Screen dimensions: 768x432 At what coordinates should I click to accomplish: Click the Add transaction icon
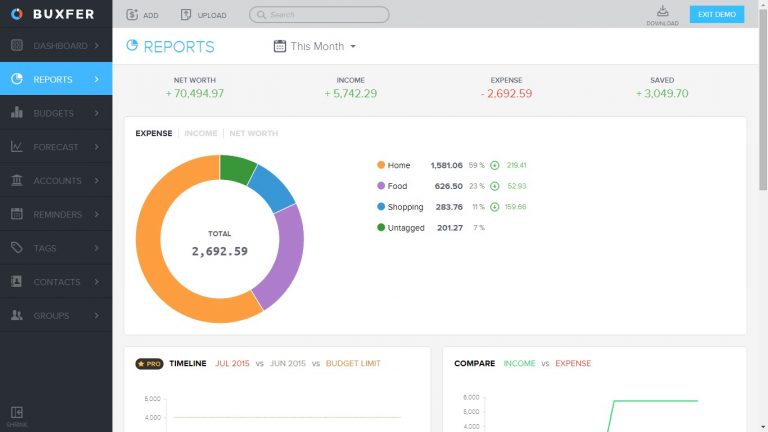tap(132, 15)
